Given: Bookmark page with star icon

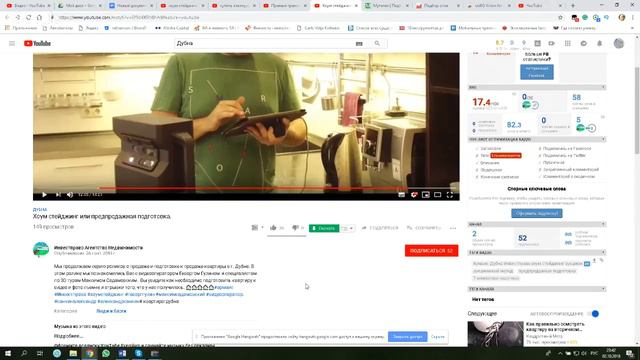Looking at the screenshot, I should (560, 18).
